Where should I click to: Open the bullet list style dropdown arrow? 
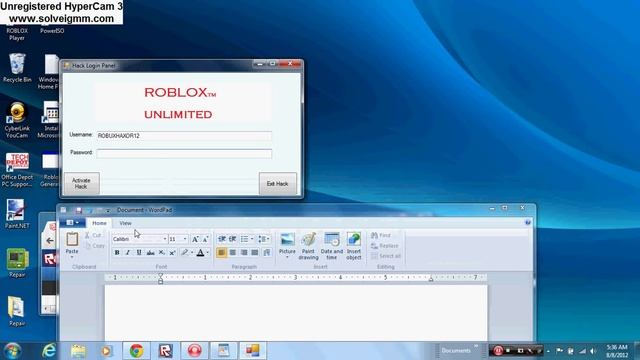pyautogui.click(x=252, y=239)
